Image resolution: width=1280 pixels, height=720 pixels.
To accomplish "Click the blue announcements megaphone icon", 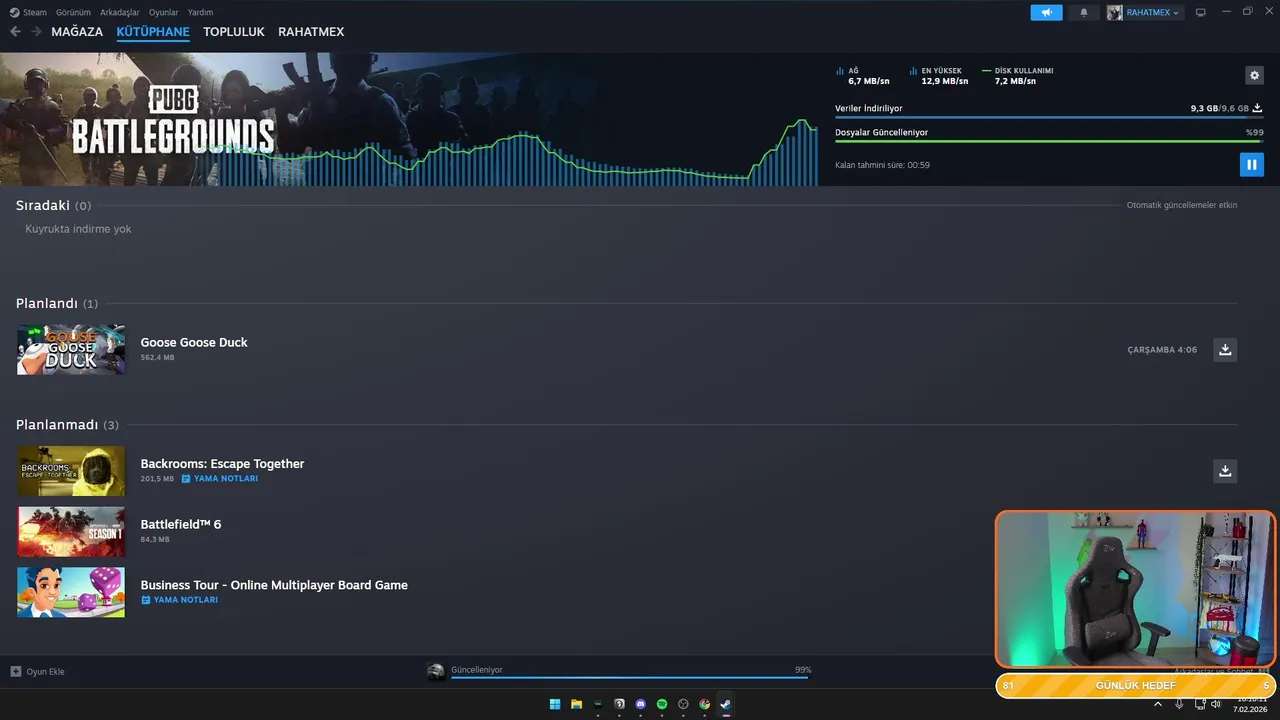I will [1046, 13].
